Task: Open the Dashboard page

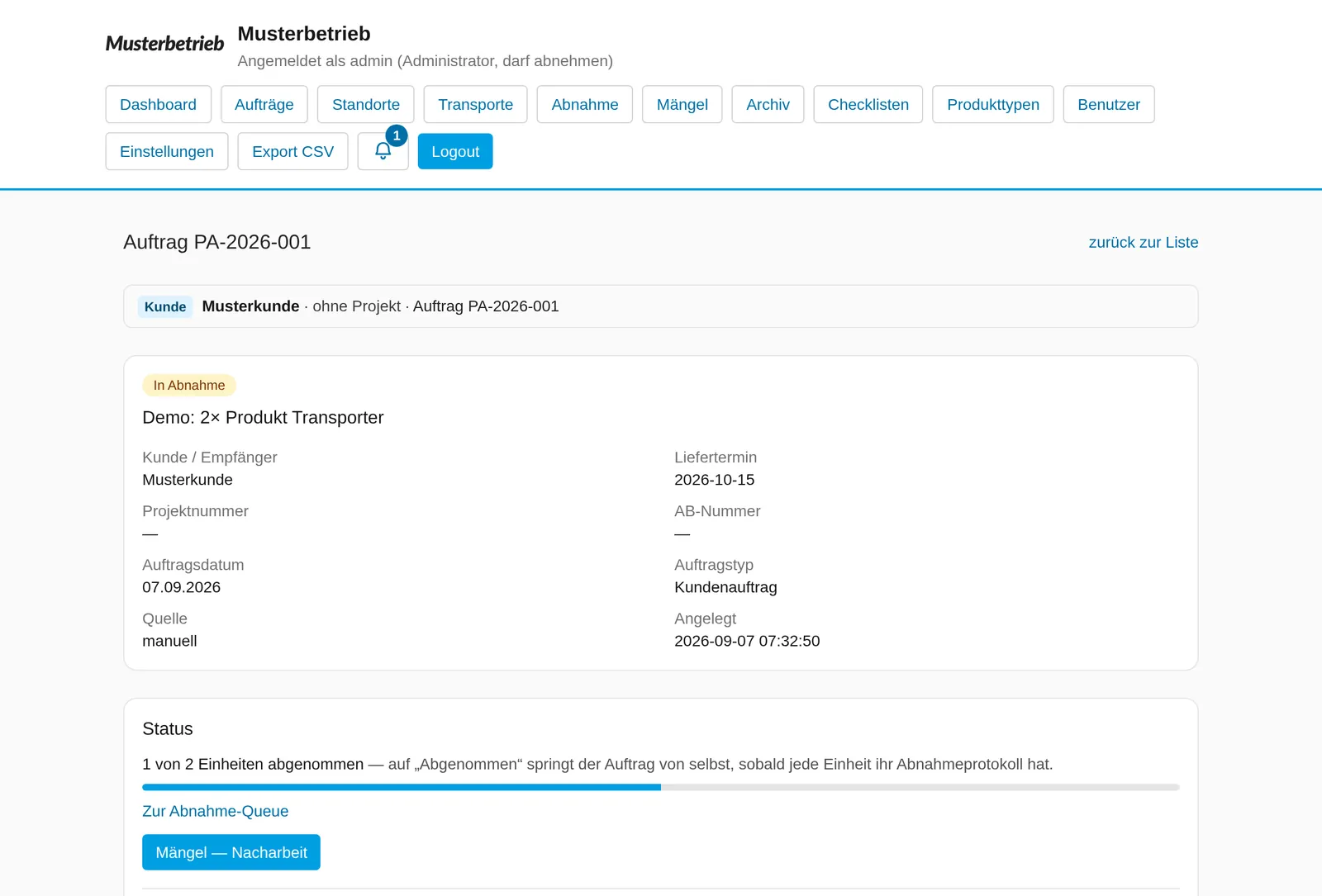Action: pyautogui.click(x=159, y=105)
